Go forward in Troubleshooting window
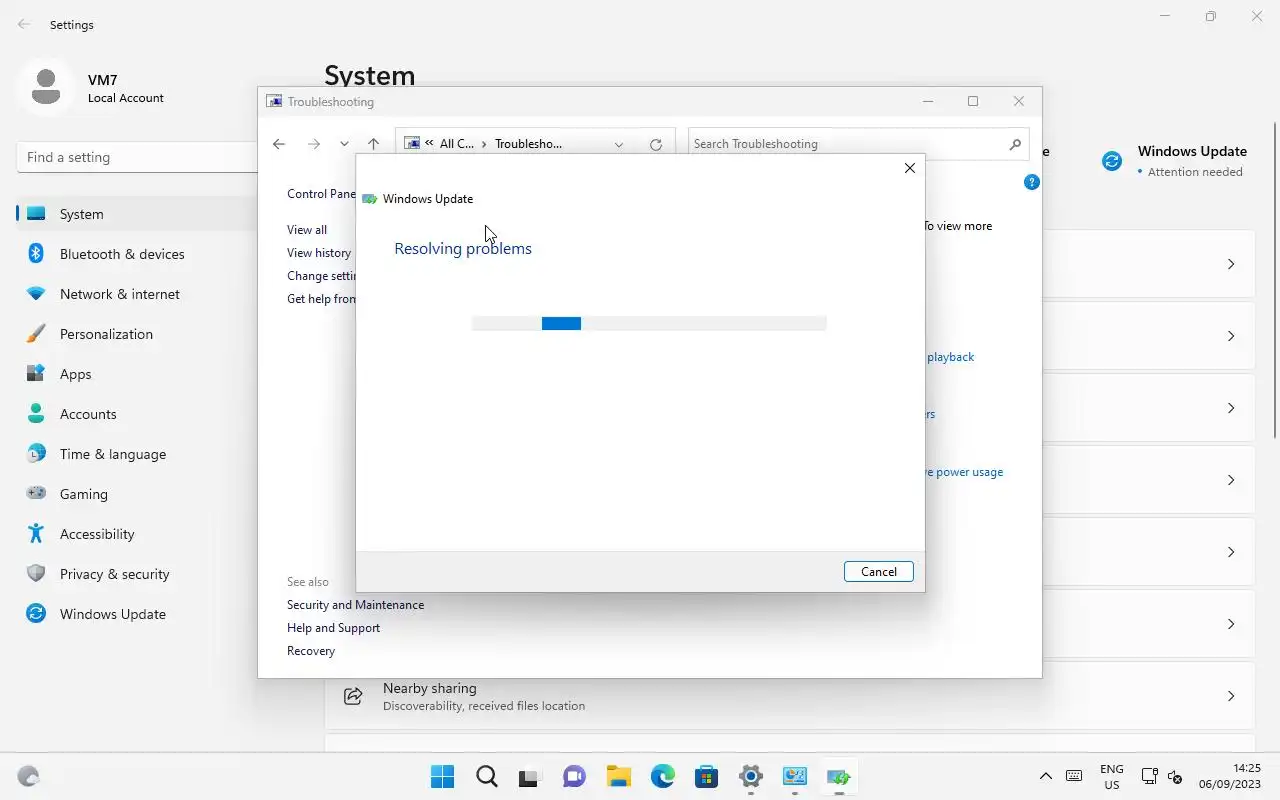 (313, 144)
